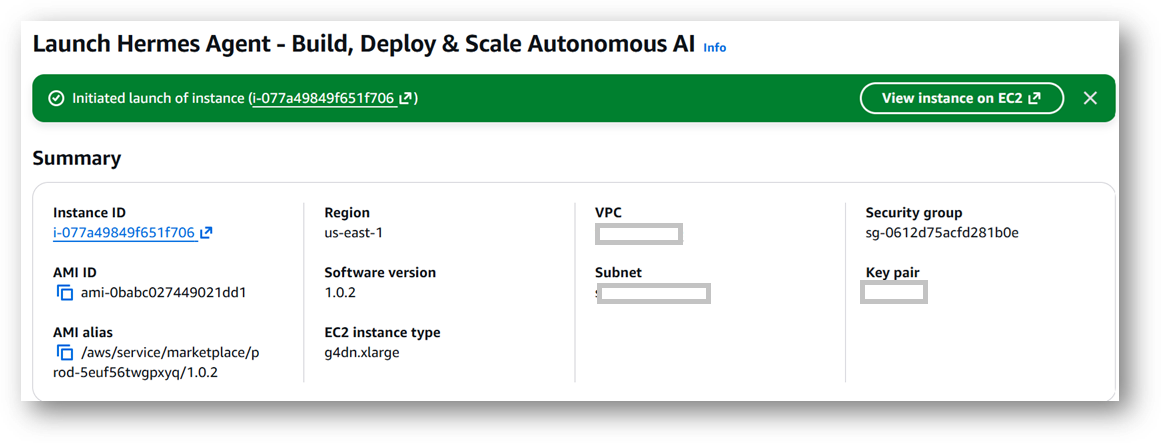
Task: Click the AMI alias label
Action: click(83, 333)
